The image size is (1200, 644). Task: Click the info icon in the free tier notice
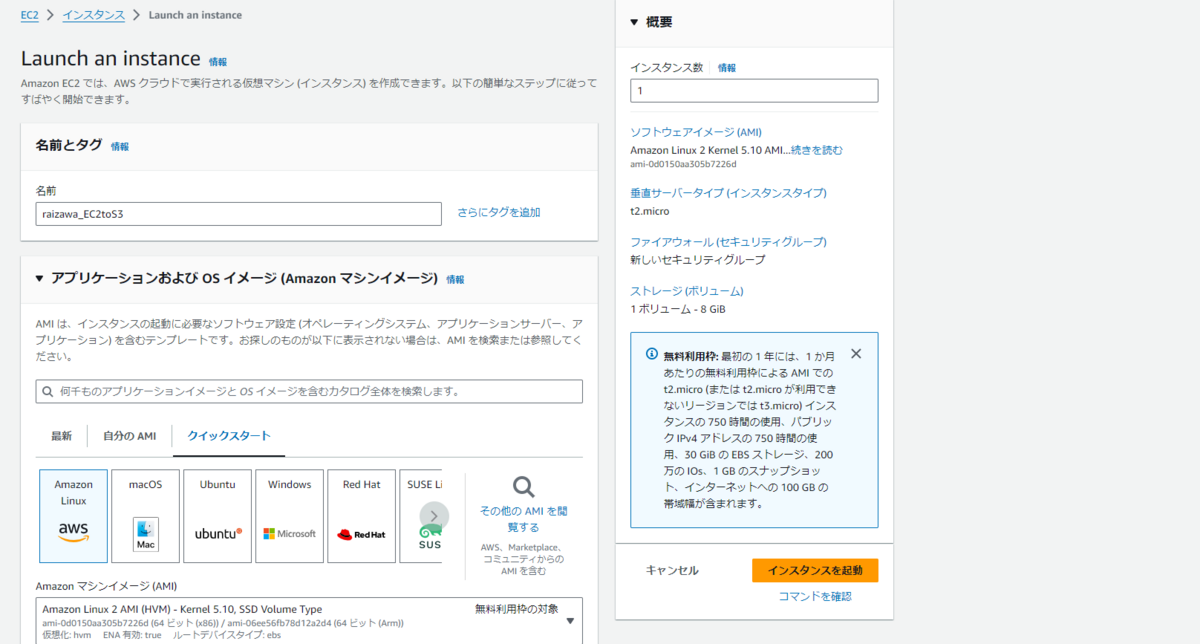652,354
